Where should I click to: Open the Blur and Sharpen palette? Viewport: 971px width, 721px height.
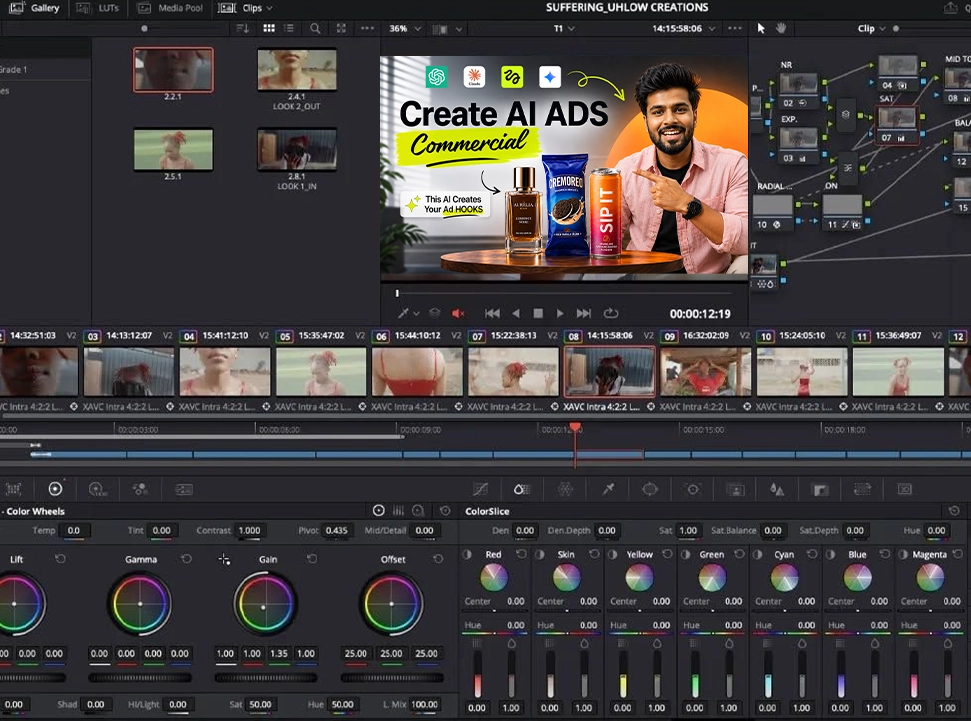(777, 489)
